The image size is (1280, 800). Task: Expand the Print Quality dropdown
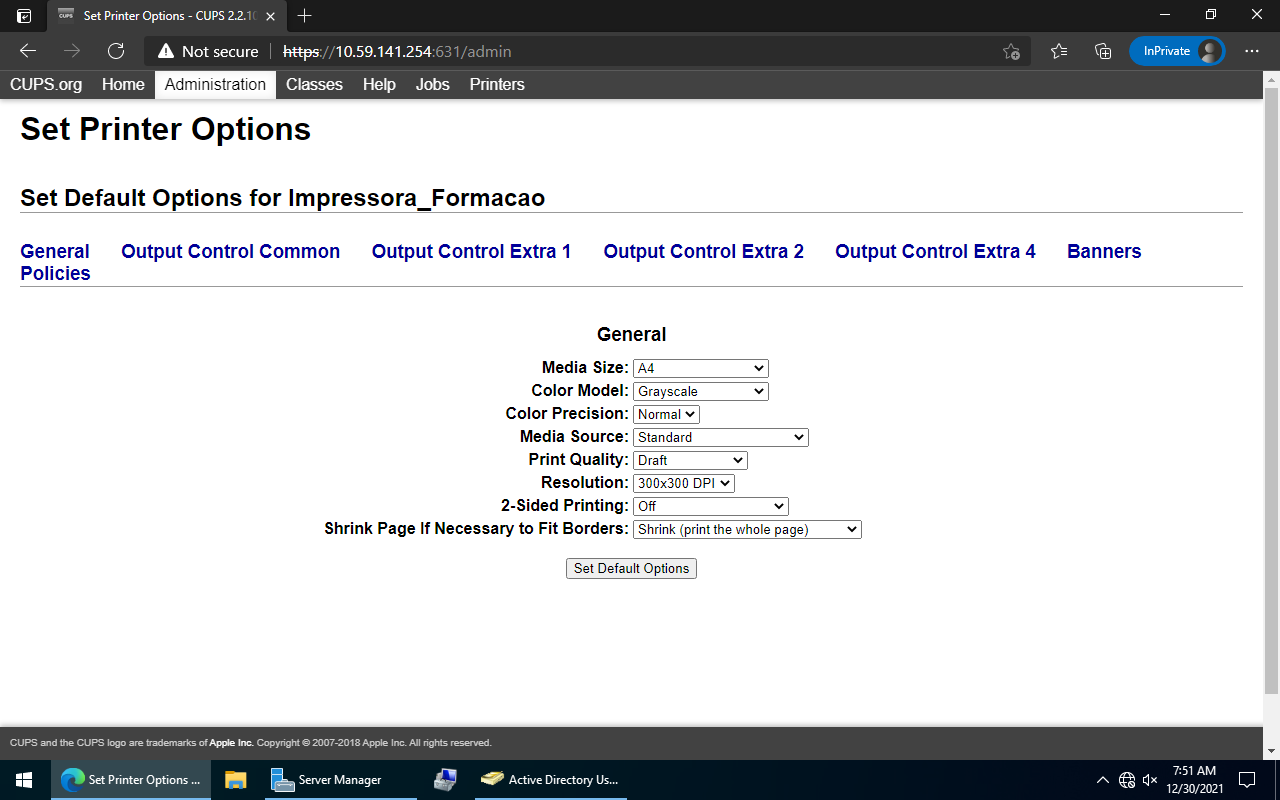point(690,460)
